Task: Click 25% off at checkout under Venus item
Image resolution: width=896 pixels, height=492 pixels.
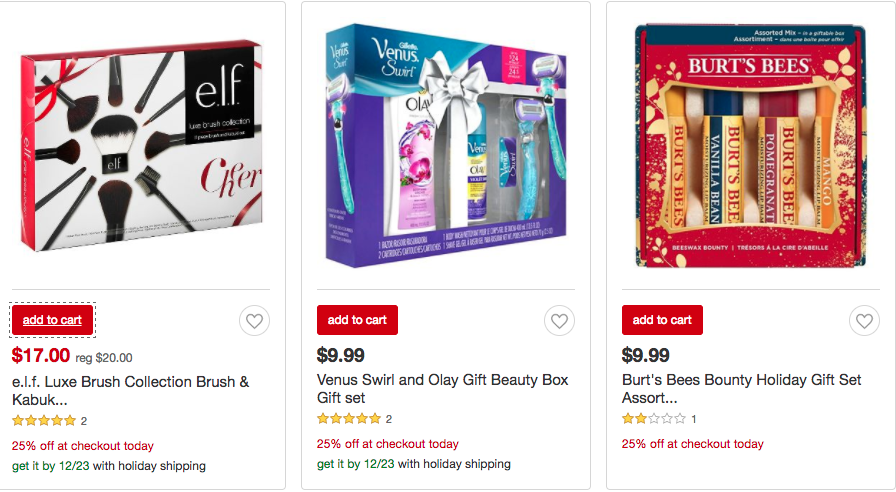Action: pyautogui.click(x=388, y=444)
